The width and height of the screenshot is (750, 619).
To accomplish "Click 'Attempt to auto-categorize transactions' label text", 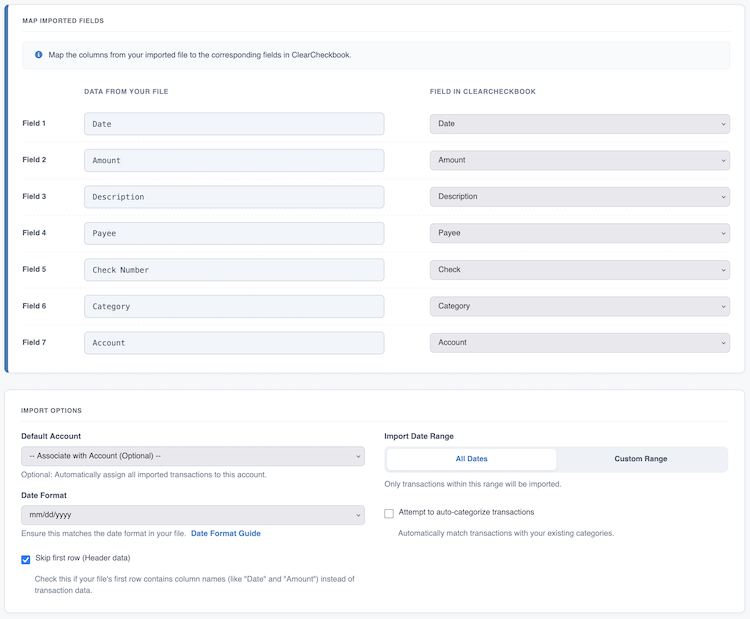I will tap(466, 512).
